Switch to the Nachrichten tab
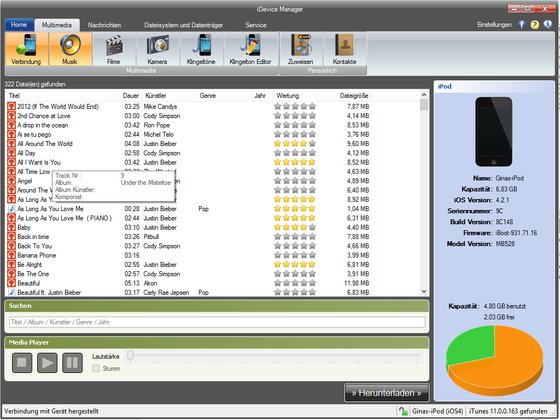The image size is (560, 420). (104, 25)
